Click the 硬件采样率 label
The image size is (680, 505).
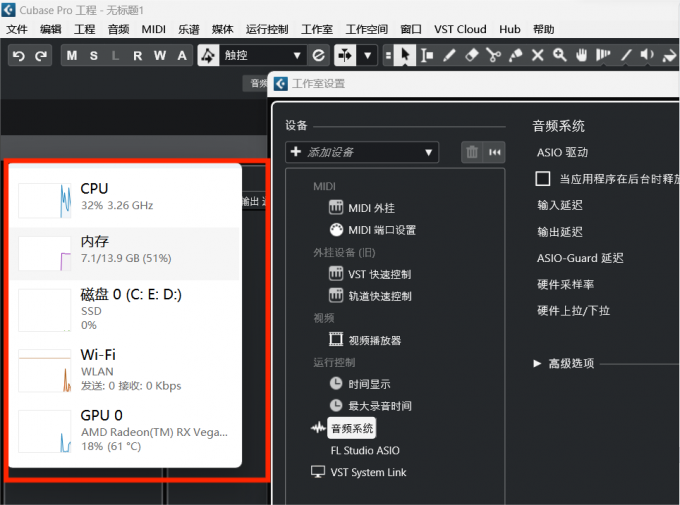(566, 285)
